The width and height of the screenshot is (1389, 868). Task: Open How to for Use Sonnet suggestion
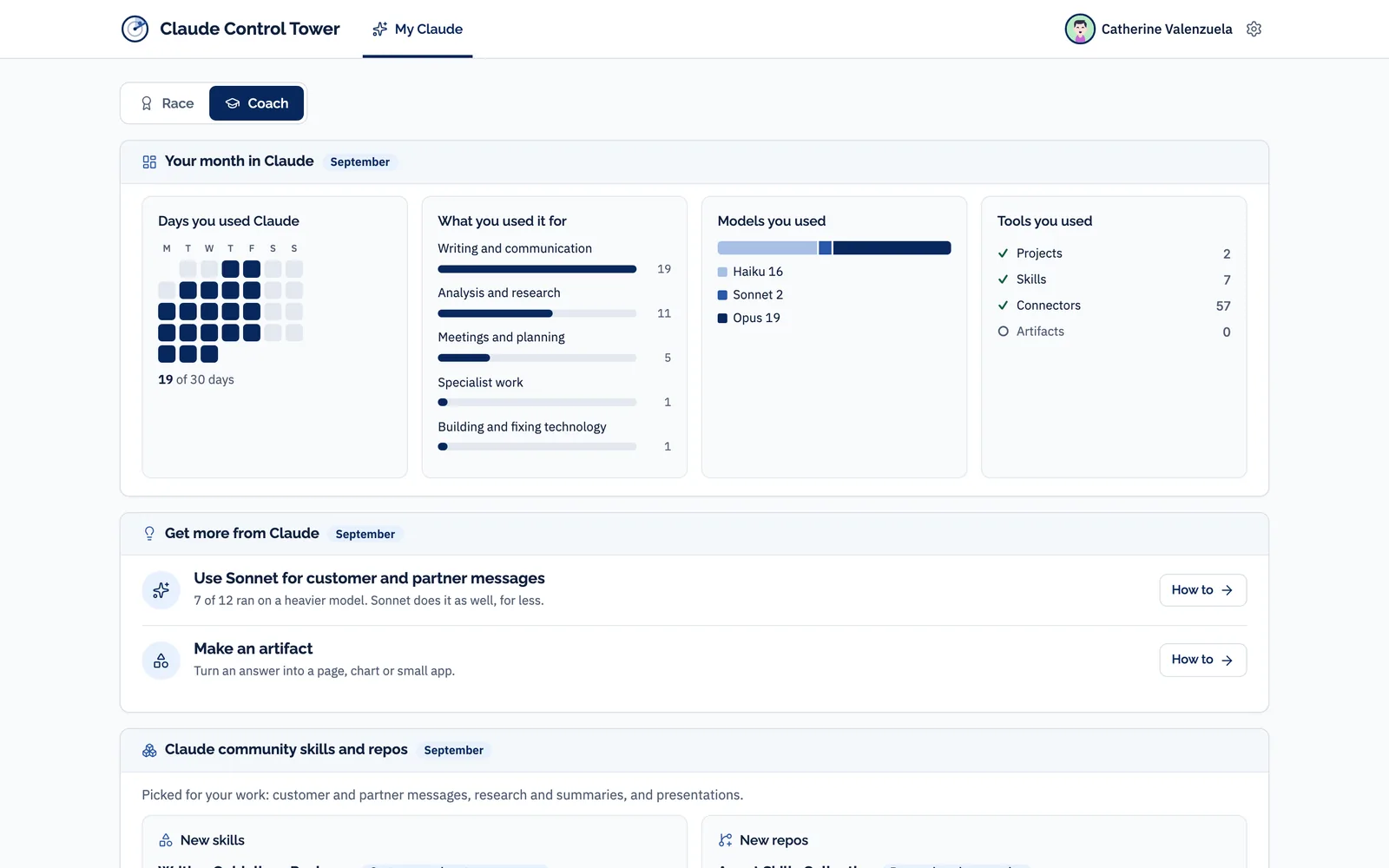1203,590
